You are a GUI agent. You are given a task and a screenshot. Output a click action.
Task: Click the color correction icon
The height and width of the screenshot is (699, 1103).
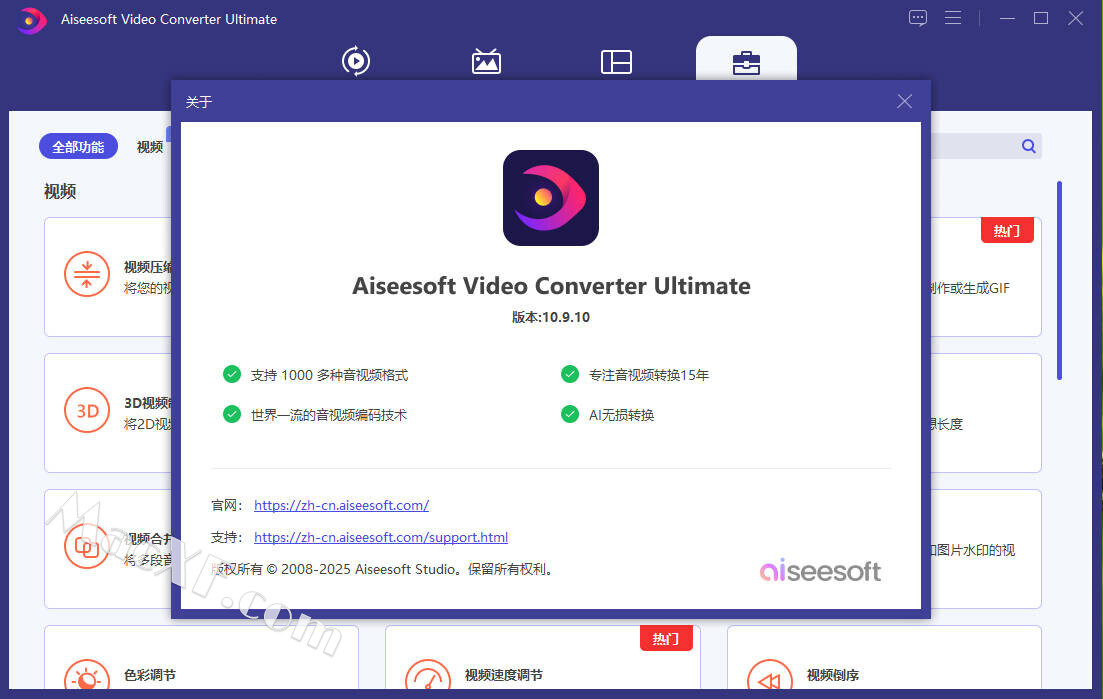87,675
